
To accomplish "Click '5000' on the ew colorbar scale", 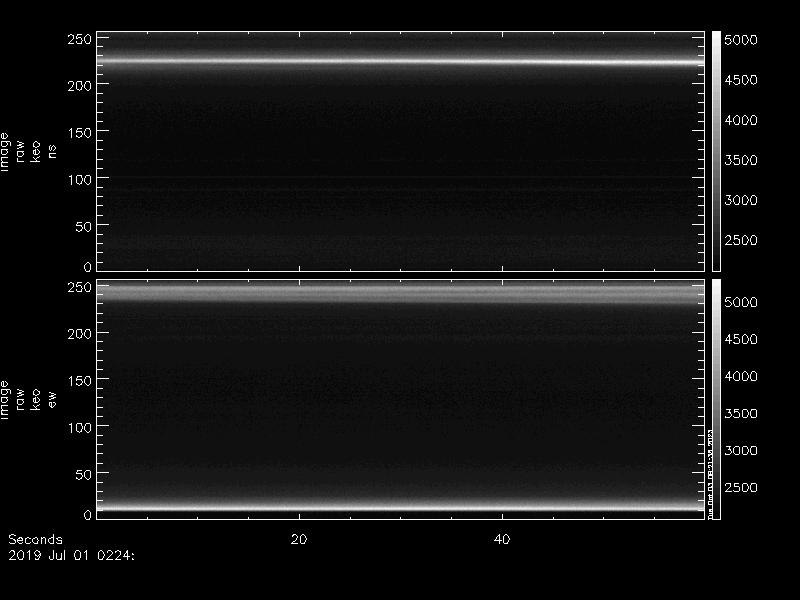I will click(x=741, y=302).
